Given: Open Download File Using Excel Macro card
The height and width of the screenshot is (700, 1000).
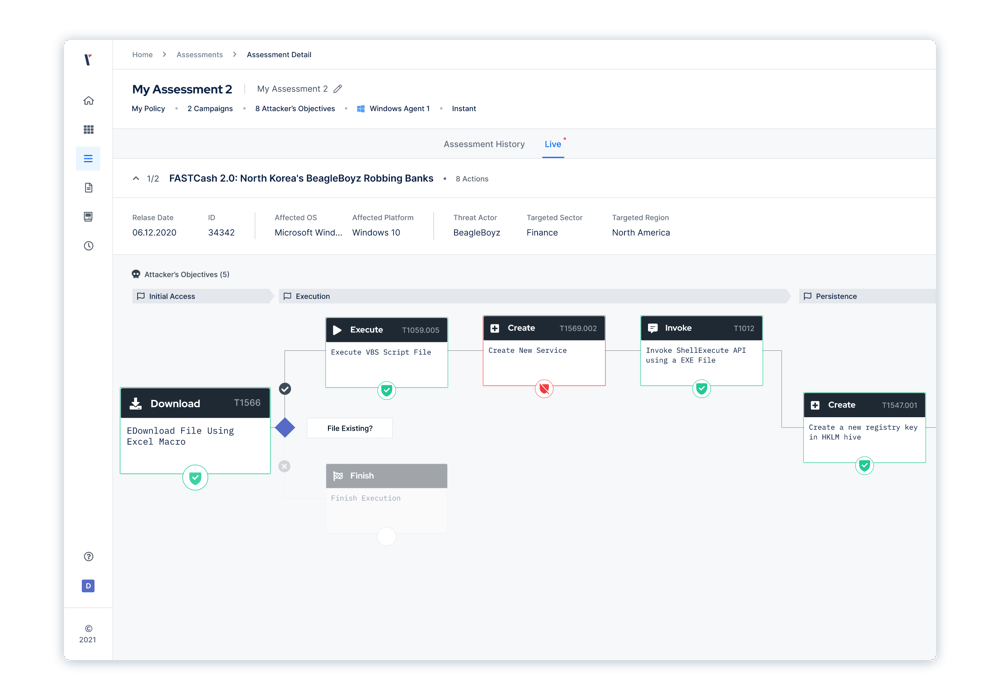Looking at the screenshot, I should [x=195, y=431].
